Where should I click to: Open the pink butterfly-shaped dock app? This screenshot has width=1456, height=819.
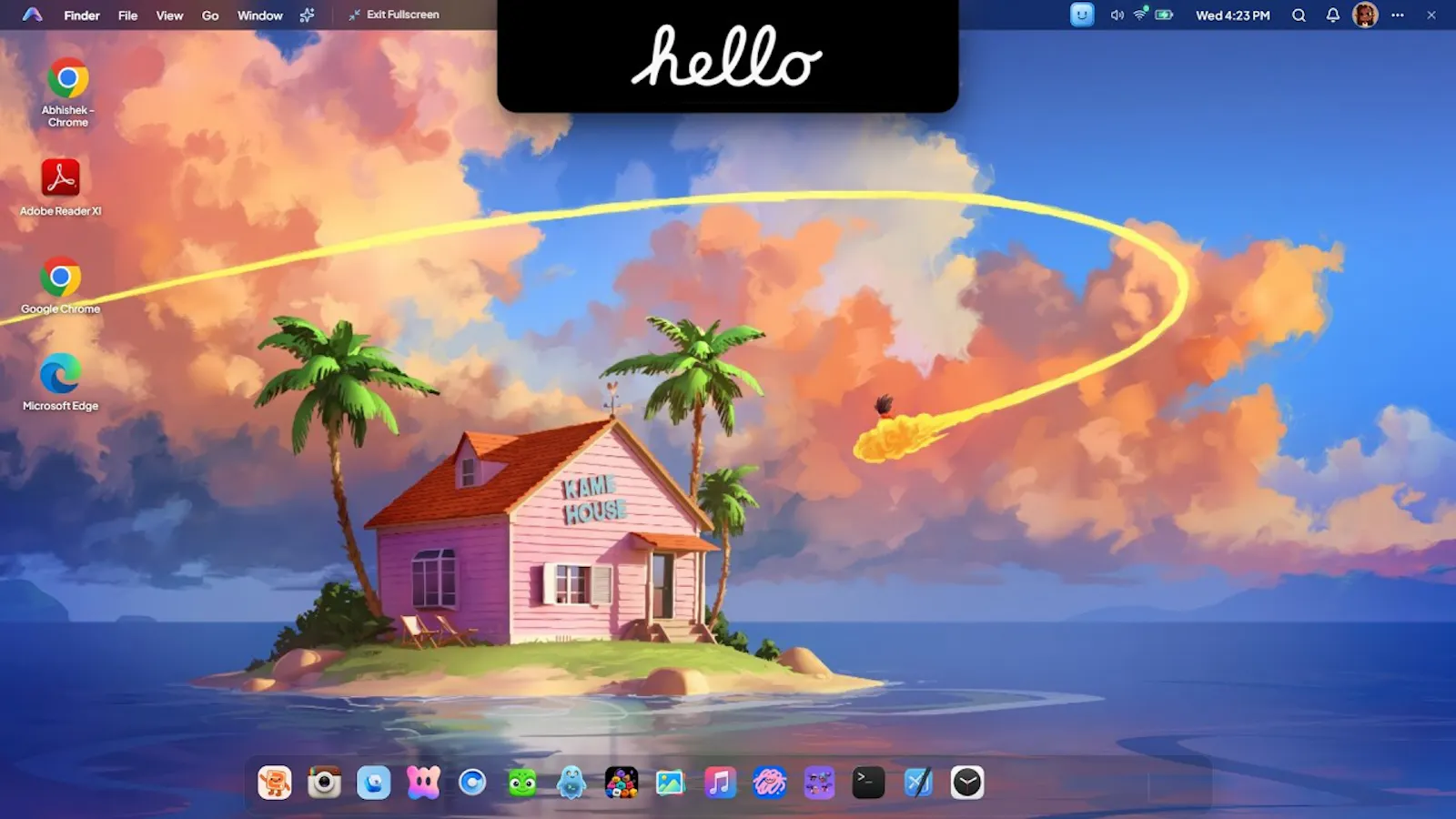coord(423,783)
